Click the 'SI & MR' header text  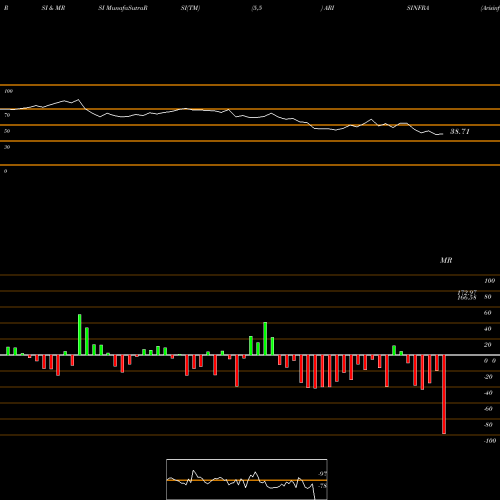click(53, 8)
